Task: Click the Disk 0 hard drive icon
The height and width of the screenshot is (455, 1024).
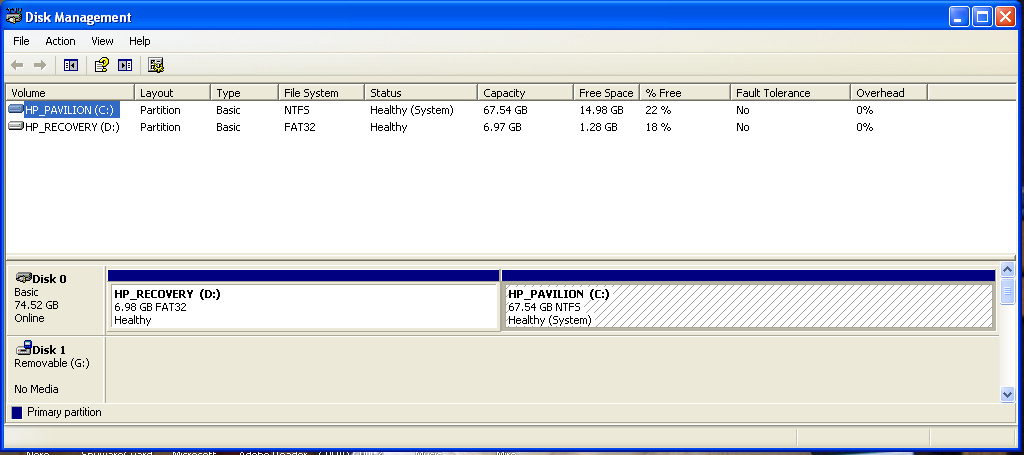Action: click(24, 278)
